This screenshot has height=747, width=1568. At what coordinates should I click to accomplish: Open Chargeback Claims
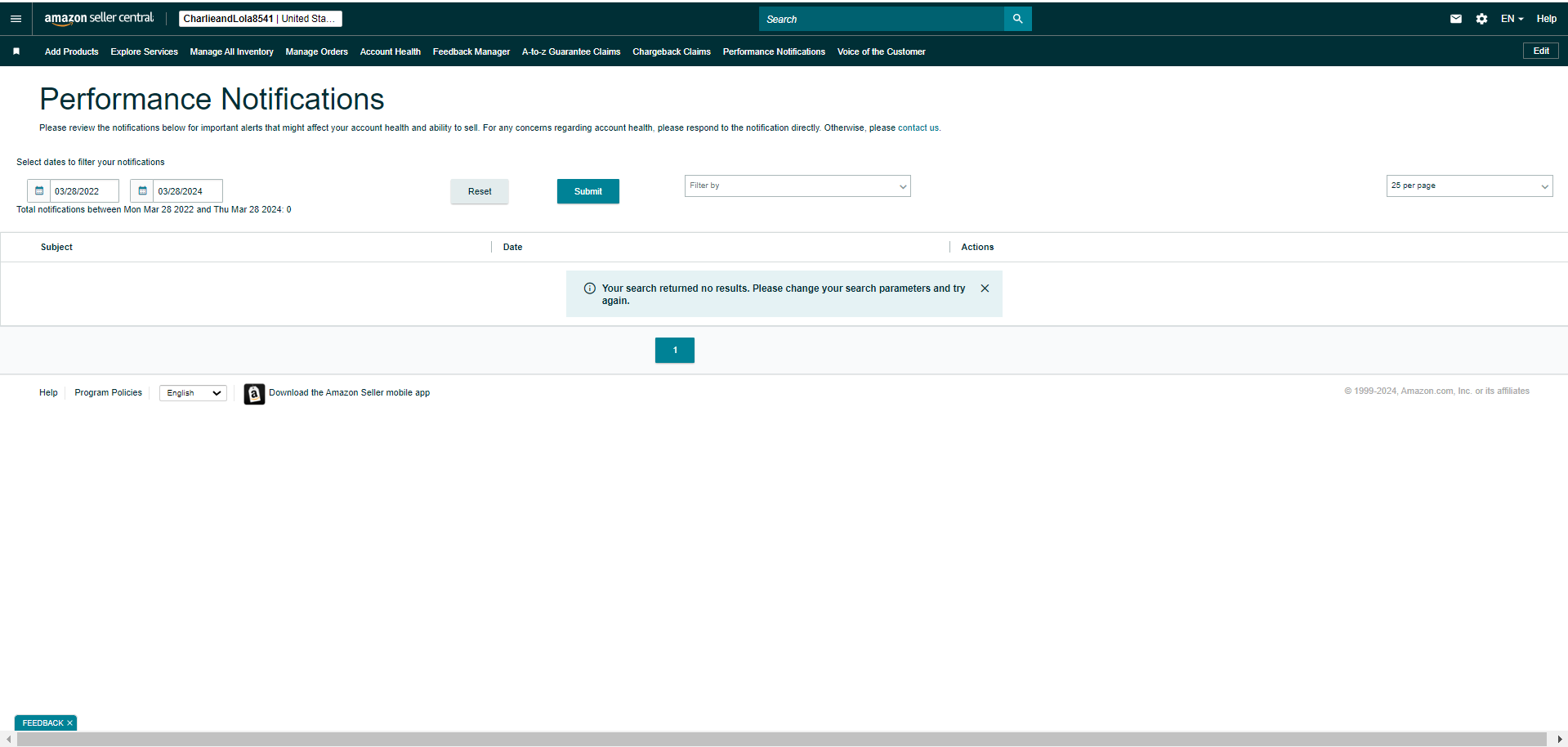672,51
